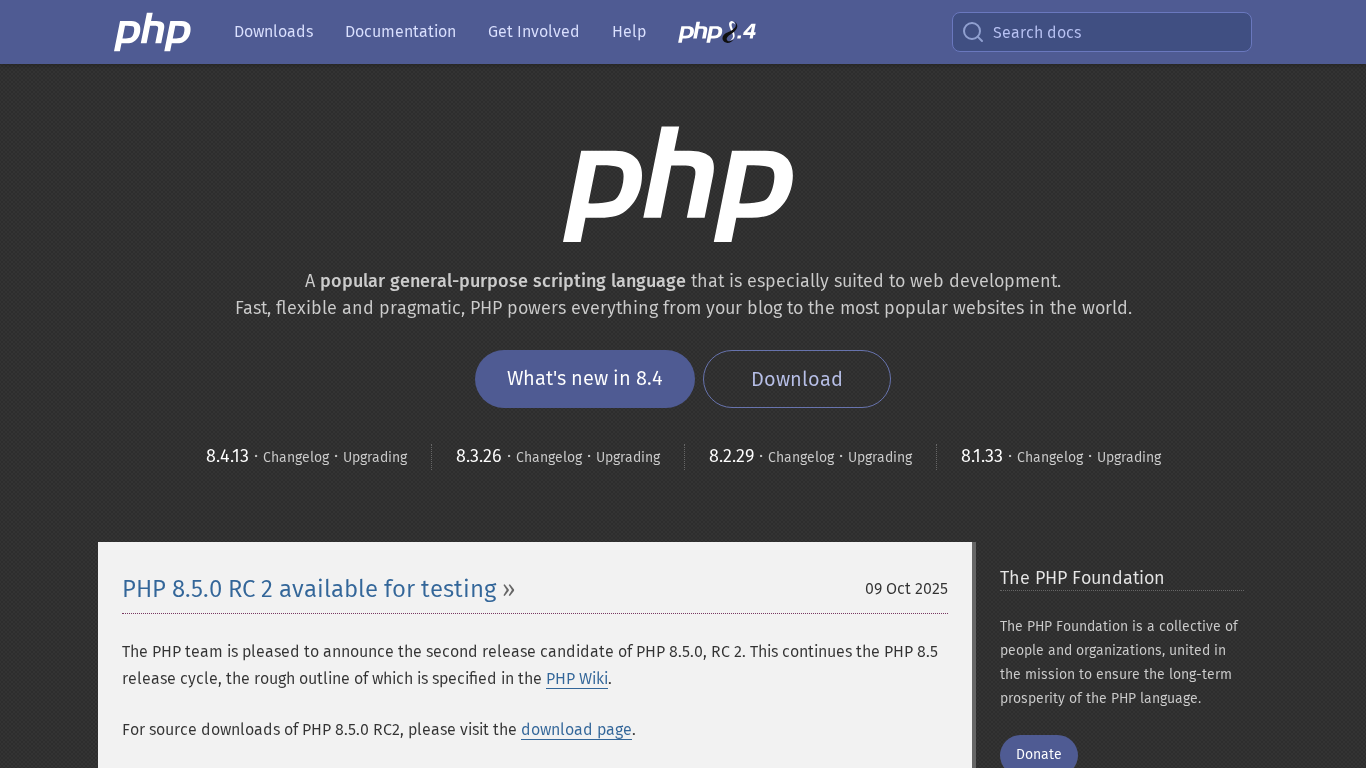Open the 8.4.13 version link

click(227, 456)
